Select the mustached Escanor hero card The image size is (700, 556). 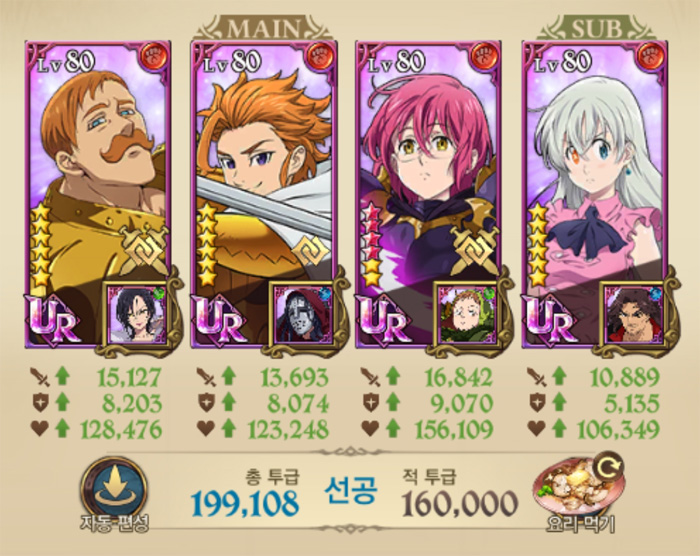(98, 194)
